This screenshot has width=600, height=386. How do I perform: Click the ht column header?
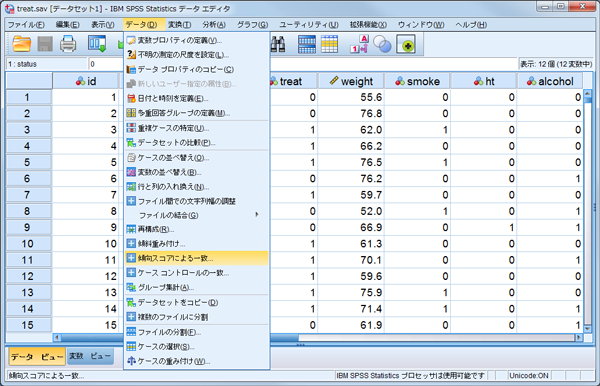(x=484, y=81)
